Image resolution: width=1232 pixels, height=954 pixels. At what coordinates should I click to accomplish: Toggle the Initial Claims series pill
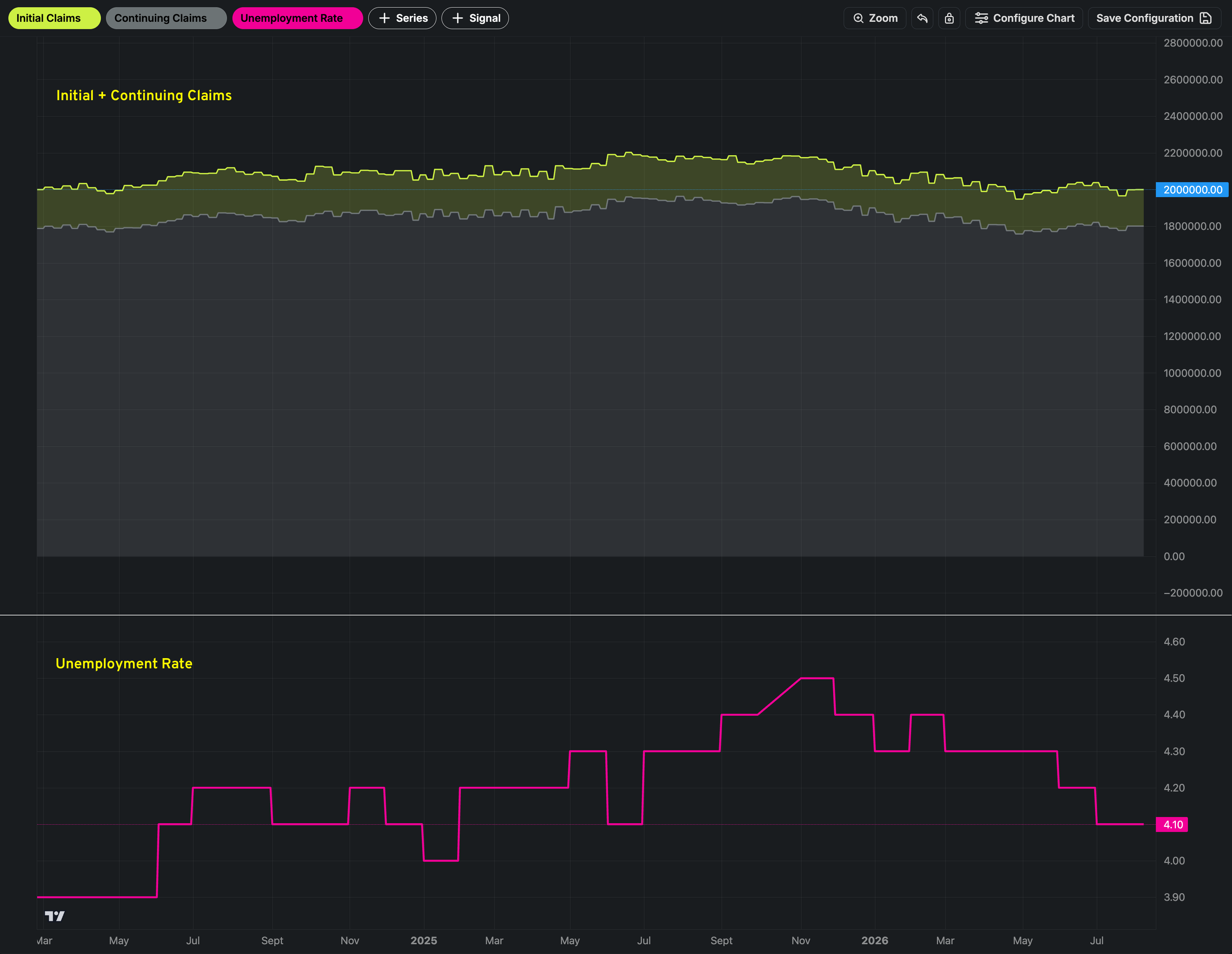(54, 18)
